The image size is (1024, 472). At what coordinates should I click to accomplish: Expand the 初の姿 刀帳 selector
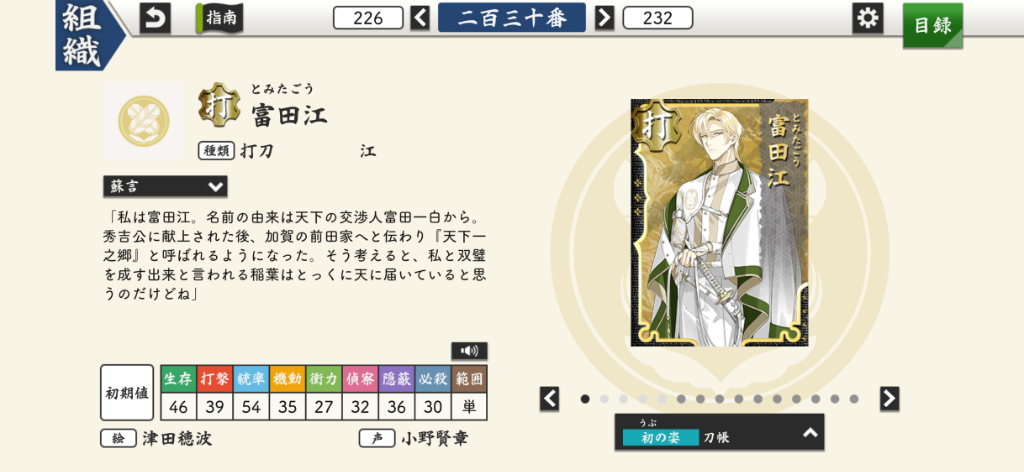(x=719, y=432)
